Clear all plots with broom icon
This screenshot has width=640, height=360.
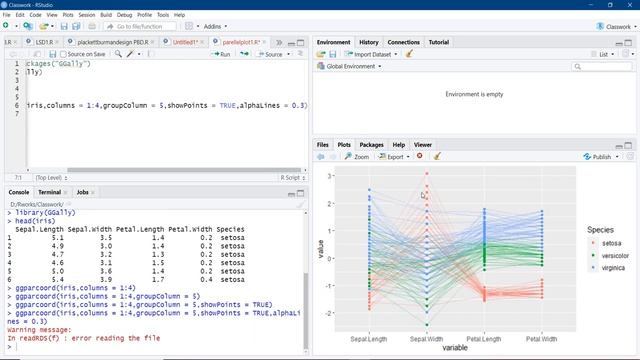[437, 156]
